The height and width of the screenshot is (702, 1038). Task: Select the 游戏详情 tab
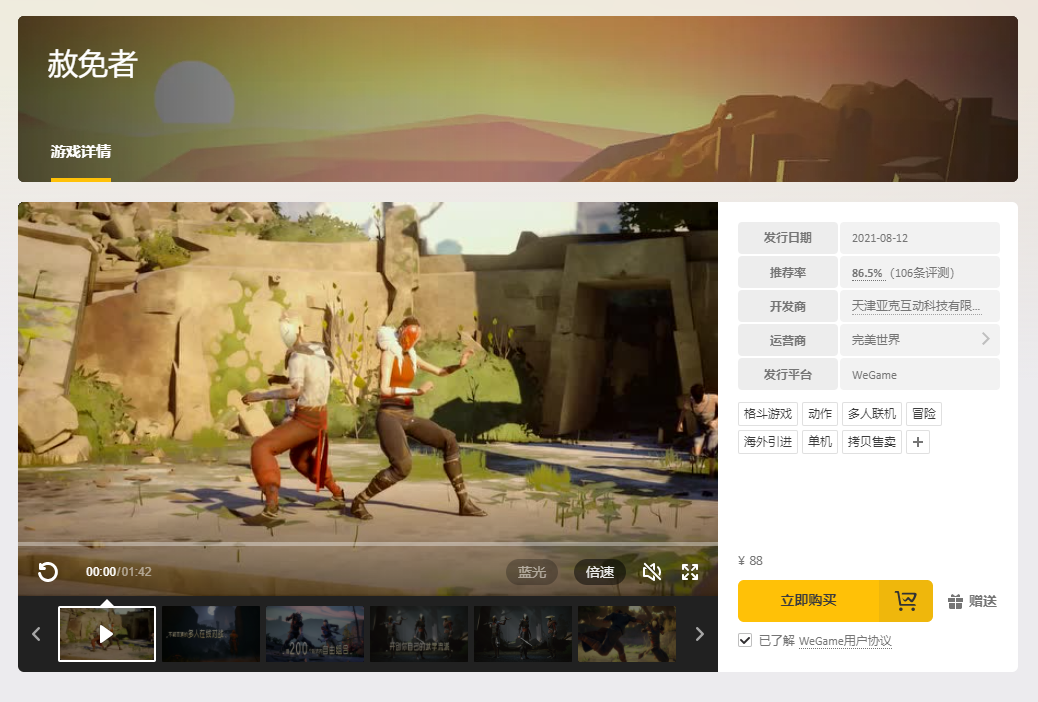click(x=81, y=152)
